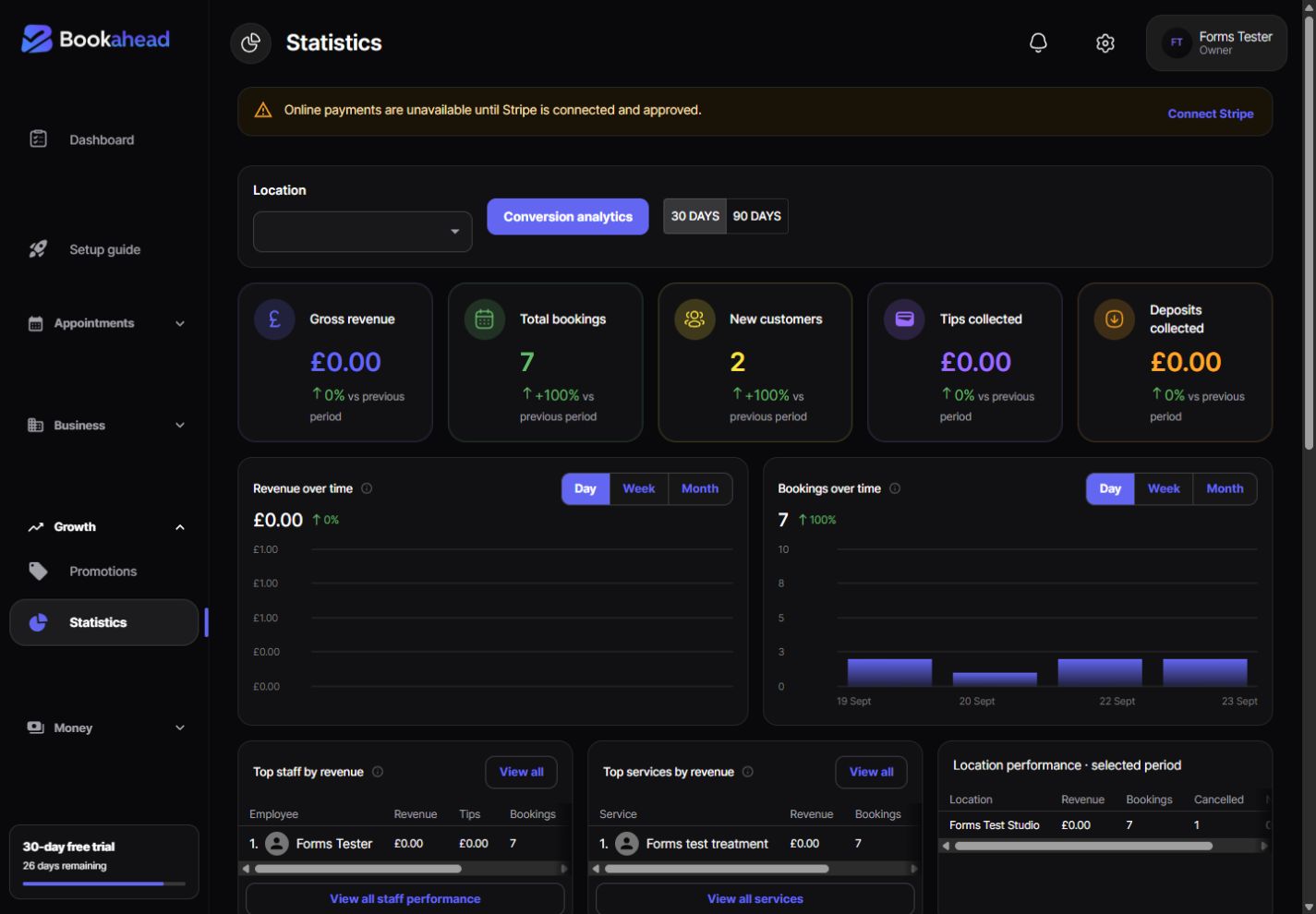Click the info icon beside Top services by revenue
The image size is (1316, 914).
748,772
